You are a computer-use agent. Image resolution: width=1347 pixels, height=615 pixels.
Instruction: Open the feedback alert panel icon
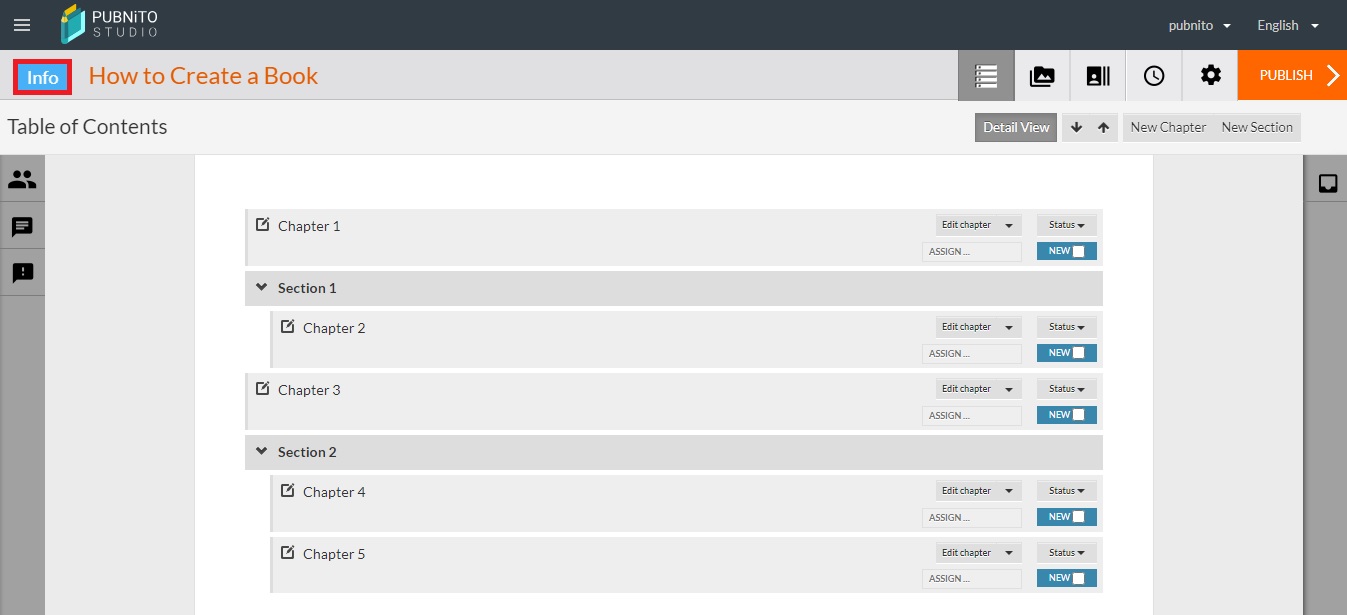coord(22,273)
